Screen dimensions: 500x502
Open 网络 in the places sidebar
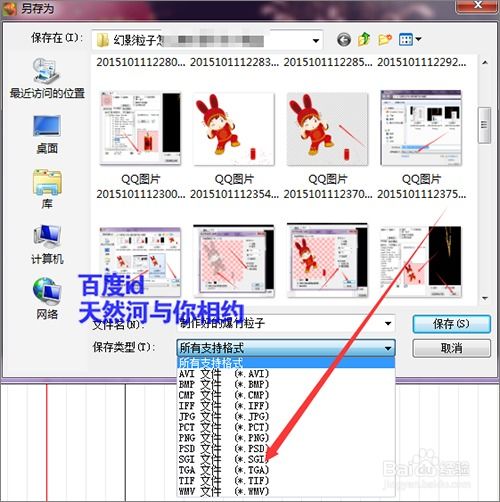47,299
